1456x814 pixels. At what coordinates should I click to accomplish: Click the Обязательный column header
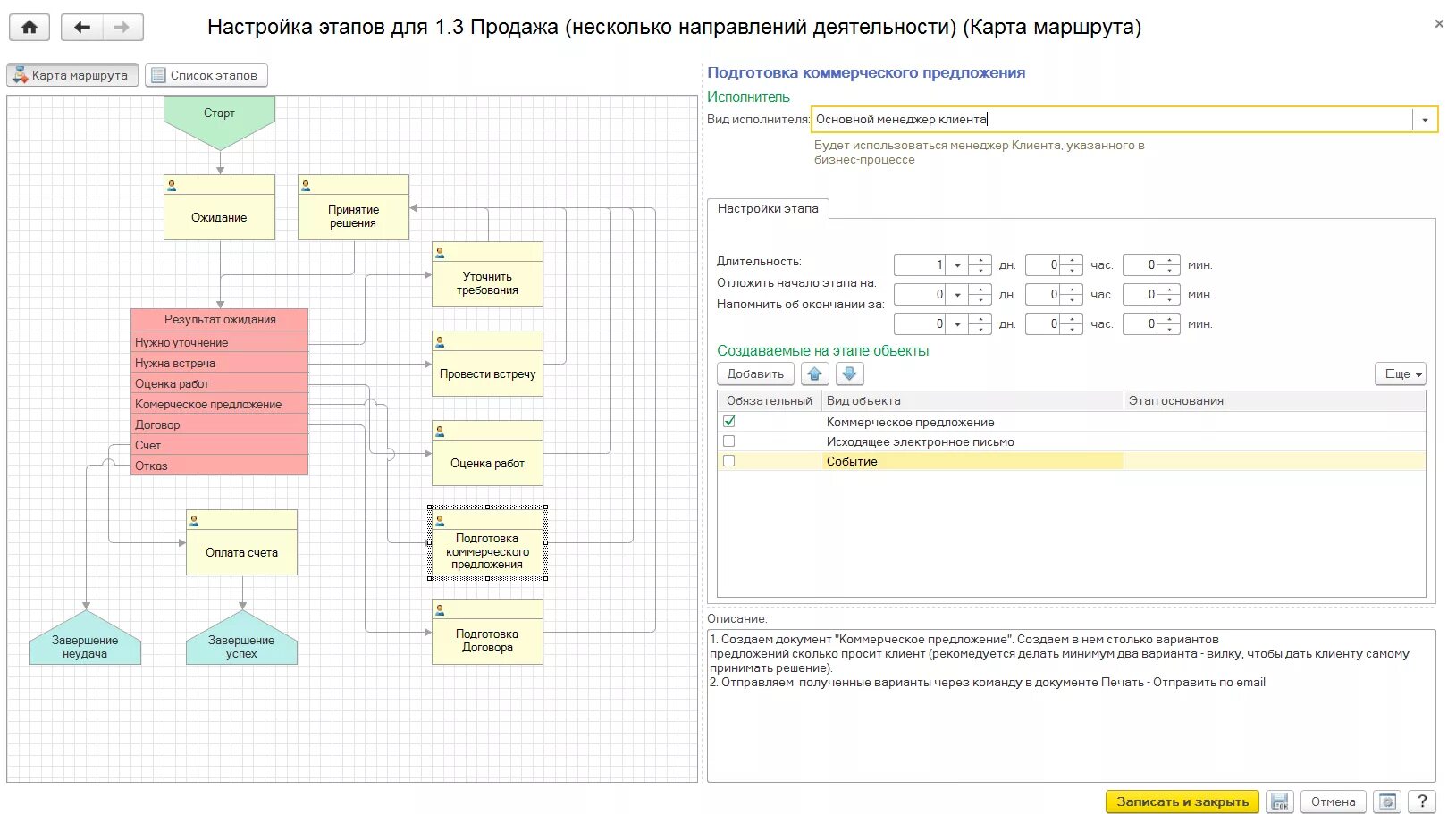769,401
